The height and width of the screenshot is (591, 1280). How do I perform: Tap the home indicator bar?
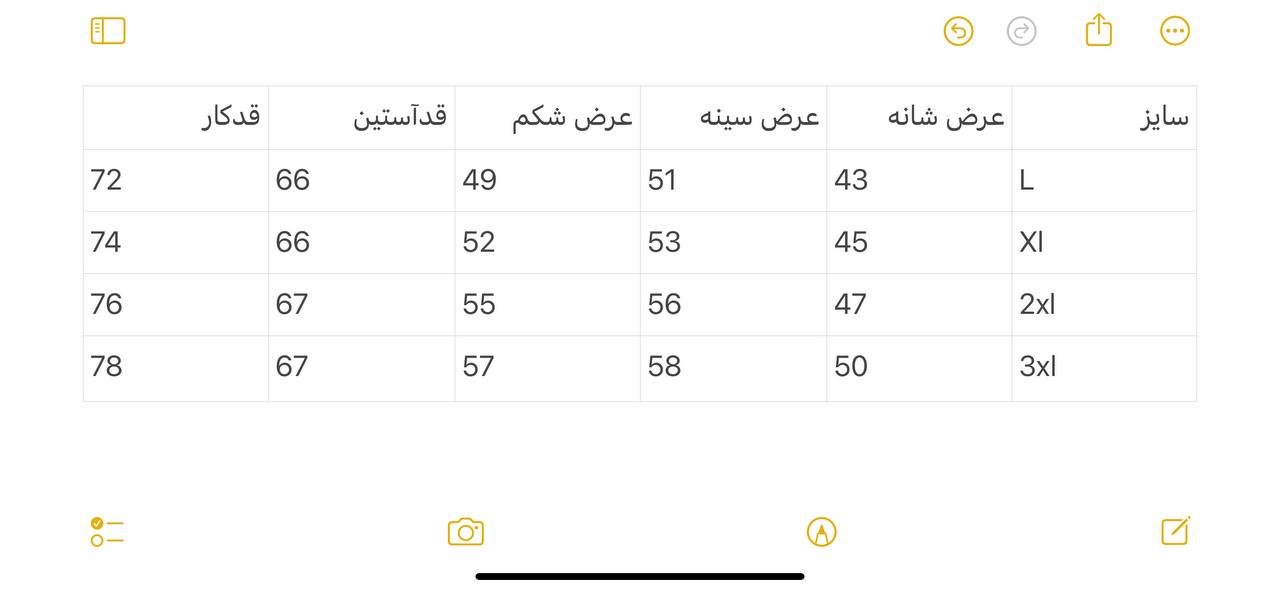[640, 576]
